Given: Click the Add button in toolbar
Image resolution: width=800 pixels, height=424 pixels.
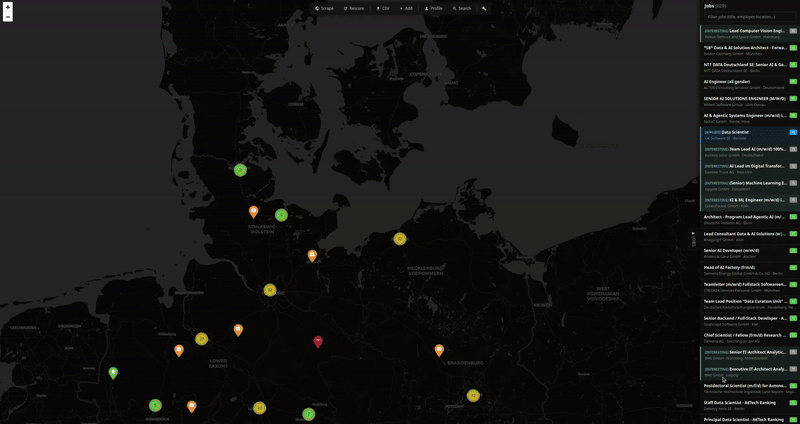Looking at the screenshot, I should (x=406, y=8).
